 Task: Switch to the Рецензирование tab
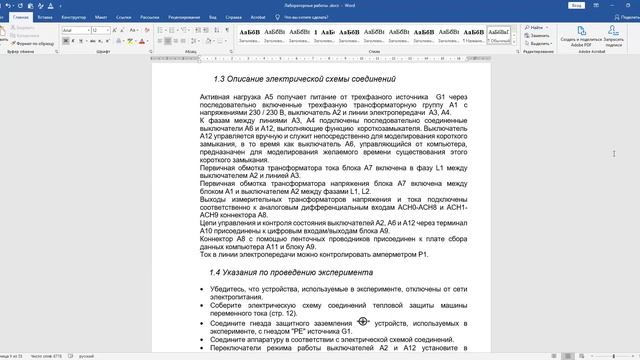point(184,17)
